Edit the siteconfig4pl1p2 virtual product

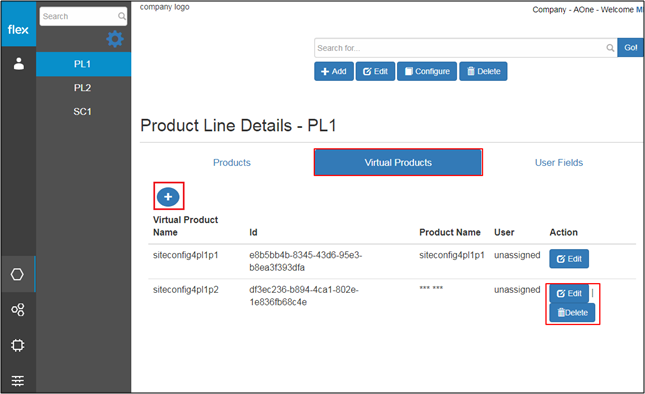tap(569, 293)
